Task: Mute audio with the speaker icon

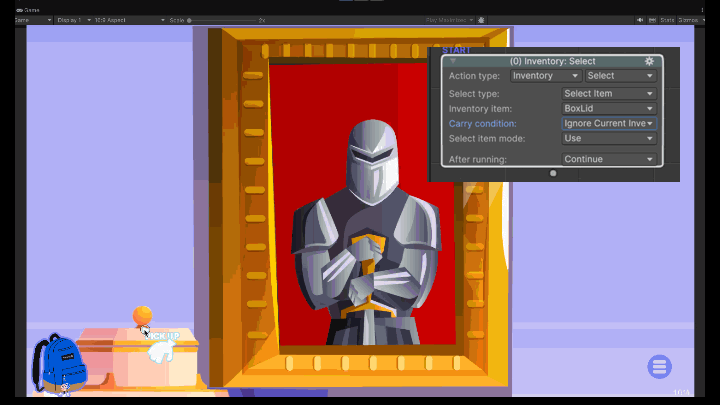Action: (x=640, y=20)
